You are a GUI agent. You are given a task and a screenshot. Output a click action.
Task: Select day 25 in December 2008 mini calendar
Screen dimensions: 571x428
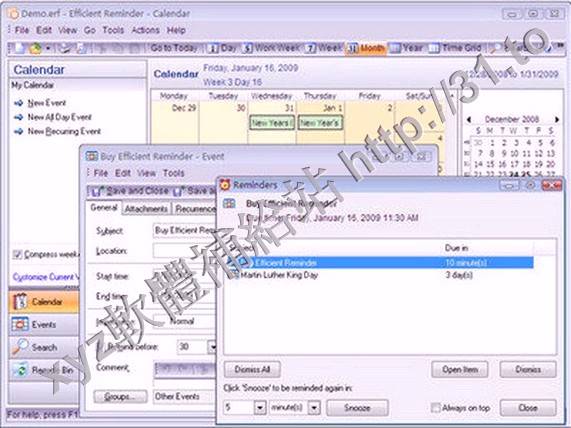(525, 174)
